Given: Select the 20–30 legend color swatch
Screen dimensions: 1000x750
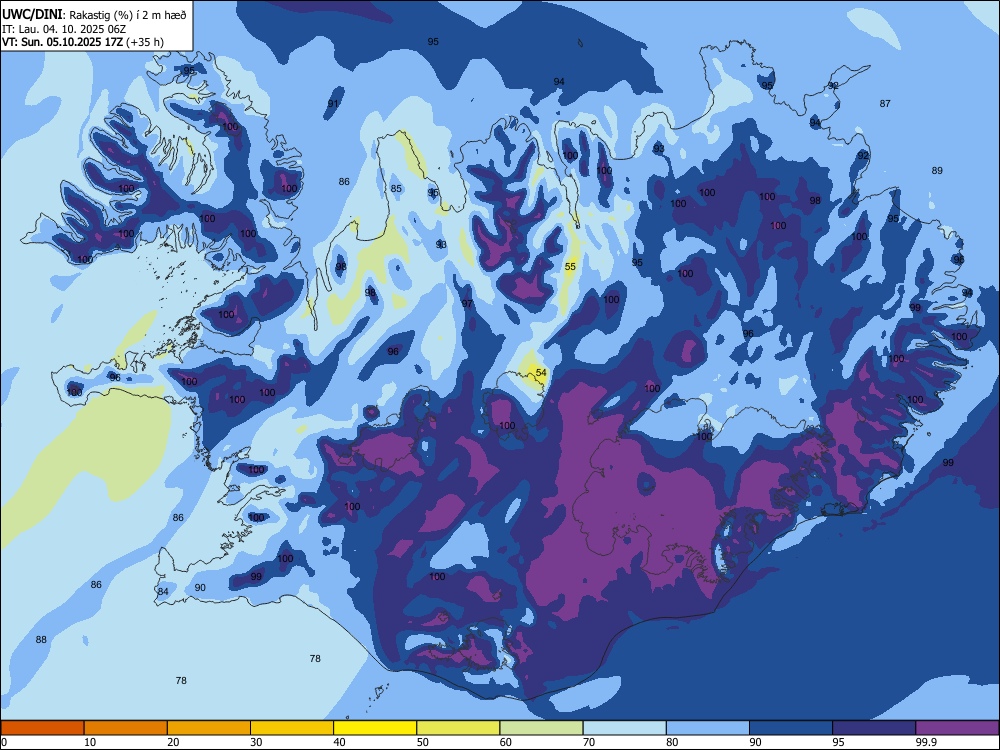Looking at the screenshot, I should [x=209, y=728].
